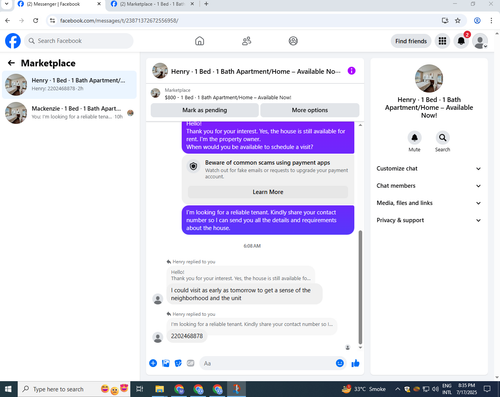Click weather 33°C Smoke widget
Image resolution: width=500 pixels, height=397 pixels.
click(364, 389)
